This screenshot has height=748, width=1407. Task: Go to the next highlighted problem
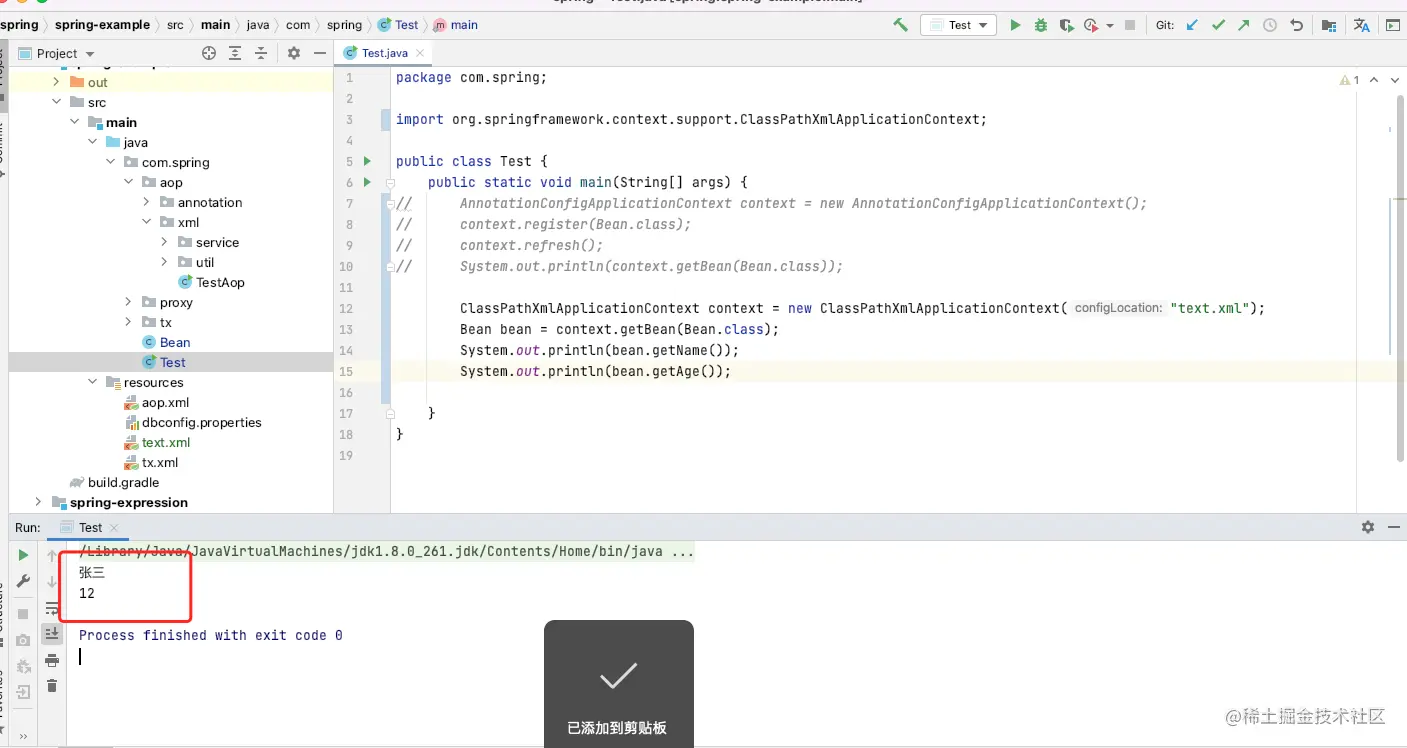(x=1393, y=79)
